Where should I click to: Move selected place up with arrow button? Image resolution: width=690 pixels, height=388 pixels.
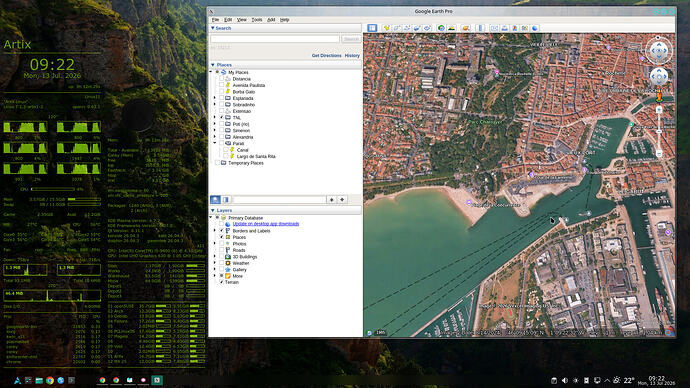[331, 200]
